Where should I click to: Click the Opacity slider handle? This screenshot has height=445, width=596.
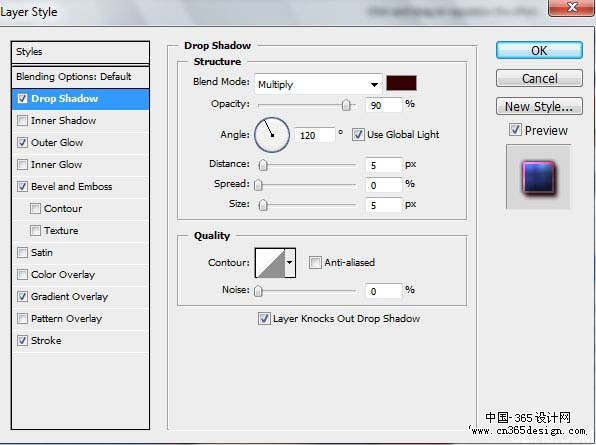pyautogui.click(x=346, y=105)
